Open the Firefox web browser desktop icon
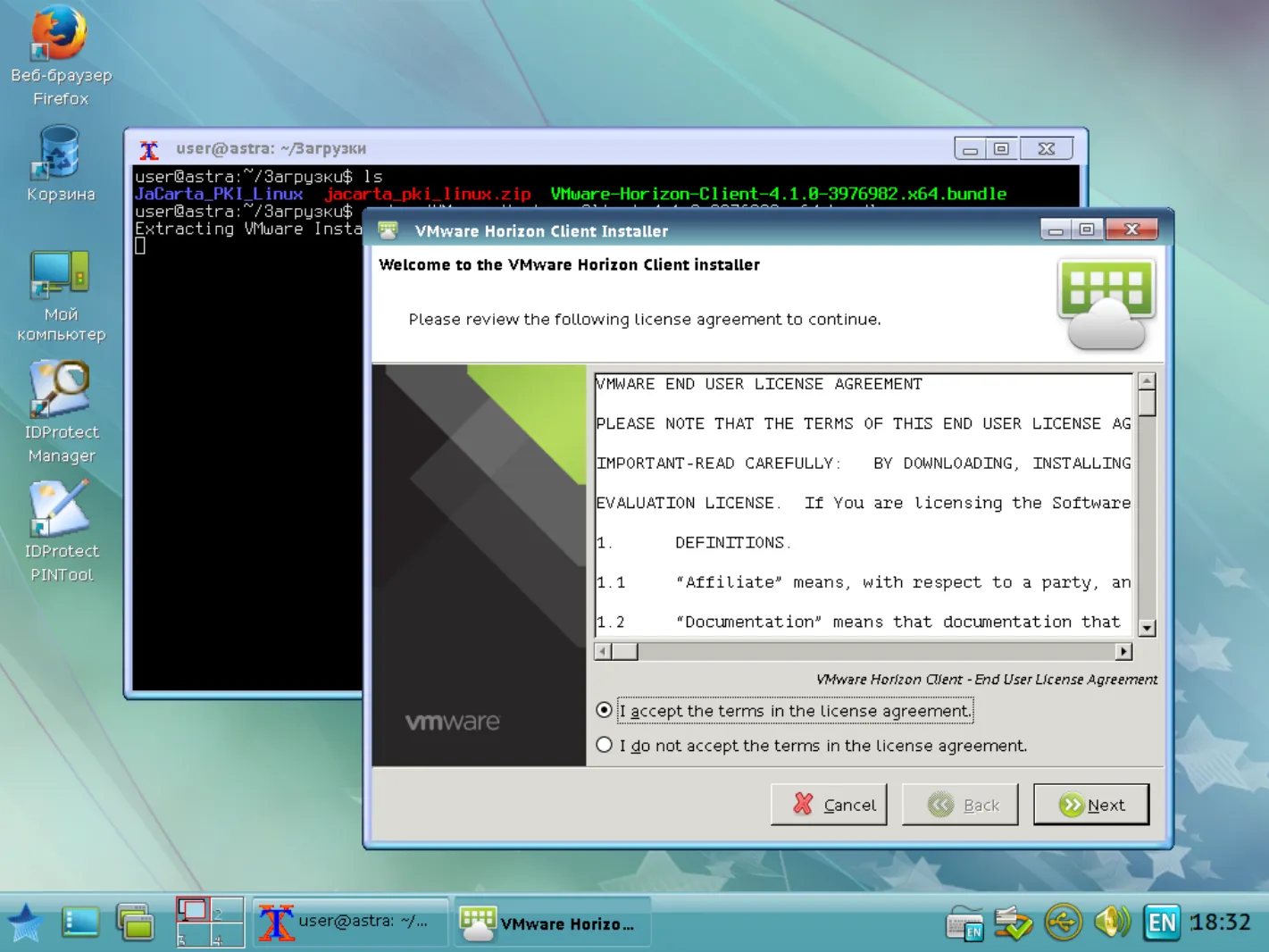1269x952 pixels. (61, 55)
